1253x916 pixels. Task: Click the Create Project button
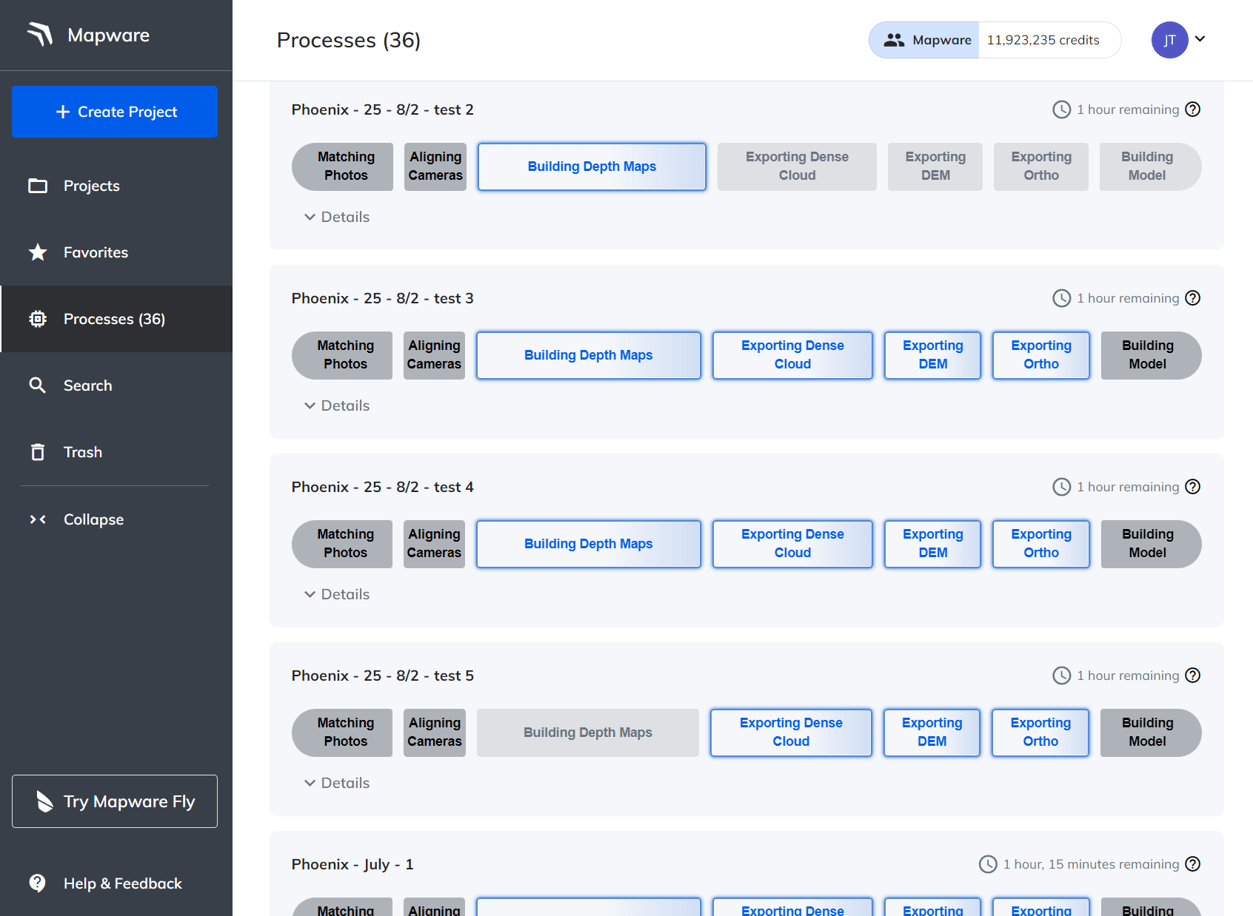(x=115, y=112)
